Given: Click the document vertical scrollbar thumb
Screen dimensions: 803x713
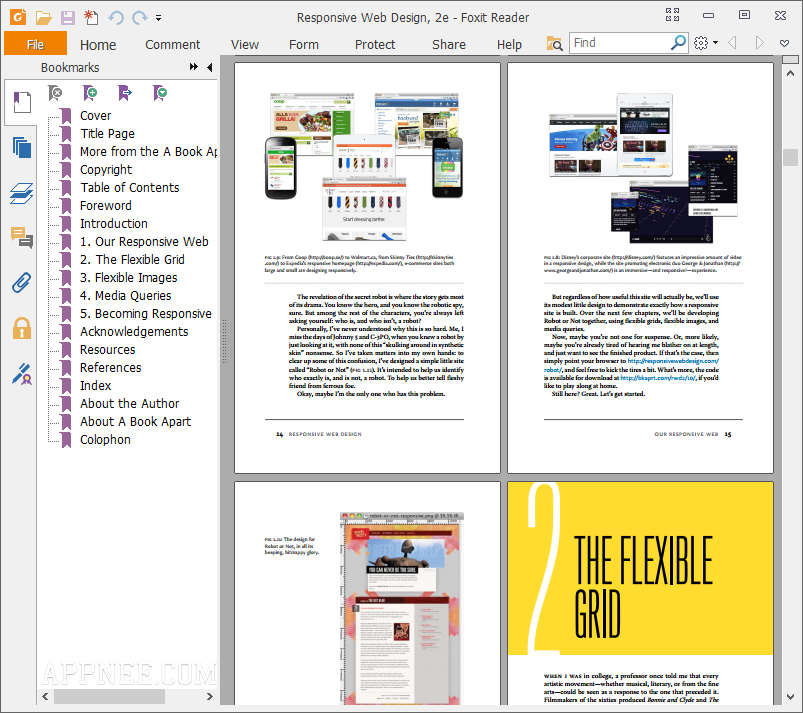Looking at the screenshot, I should point(790,157).
